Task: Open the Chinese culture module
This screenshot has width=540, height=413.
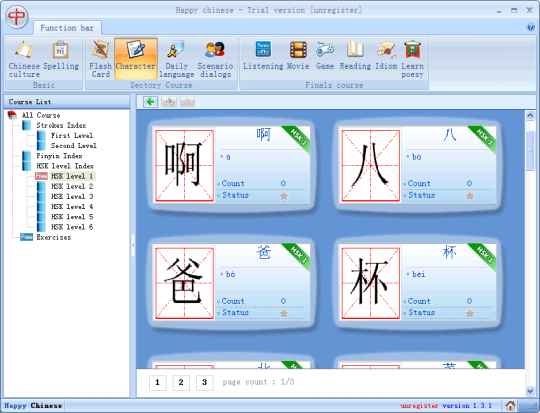Action: click(x=24, y=59)
